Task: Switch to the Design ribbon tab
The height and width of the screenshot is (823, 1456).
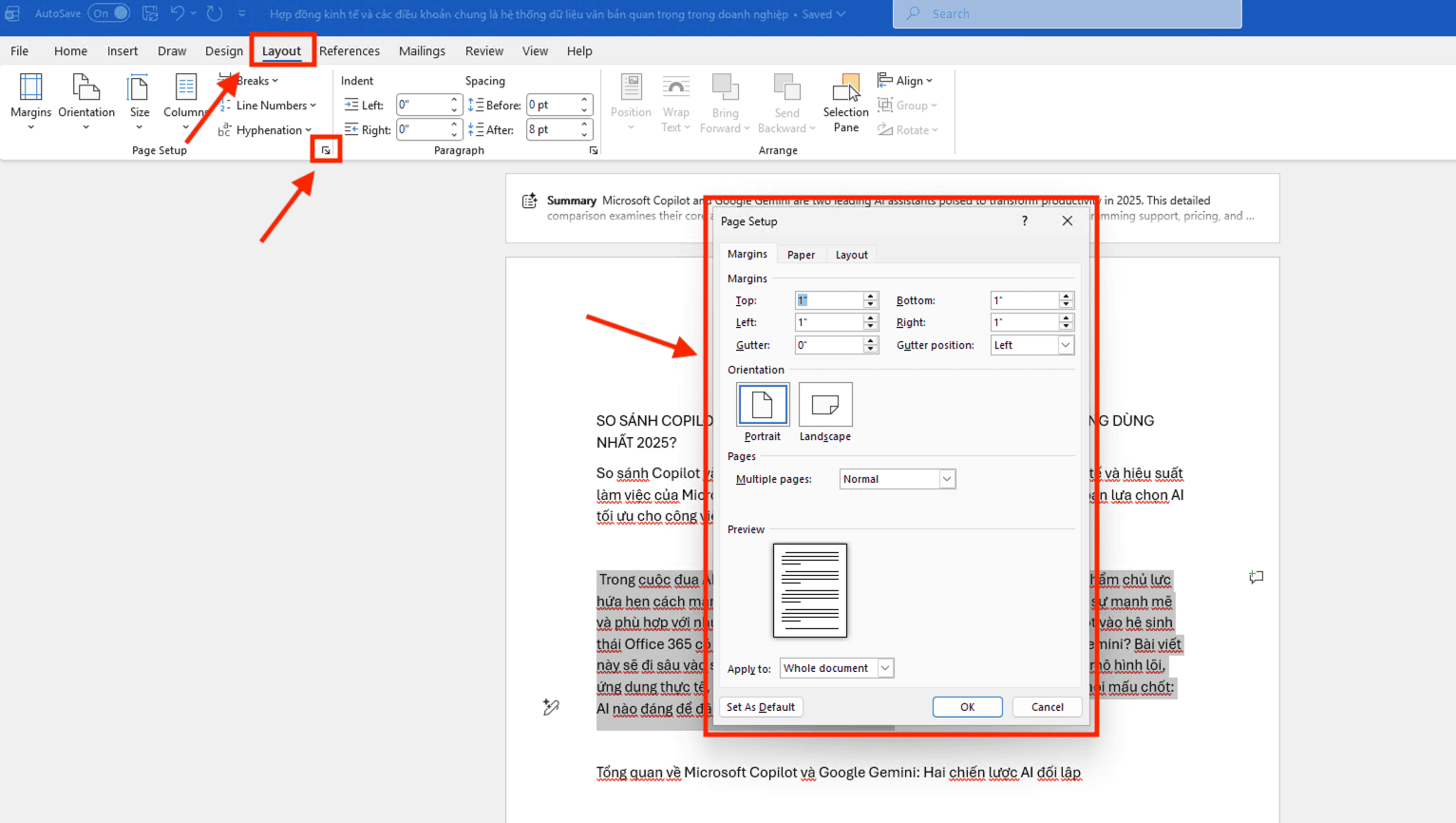Action: coord(224,51)
